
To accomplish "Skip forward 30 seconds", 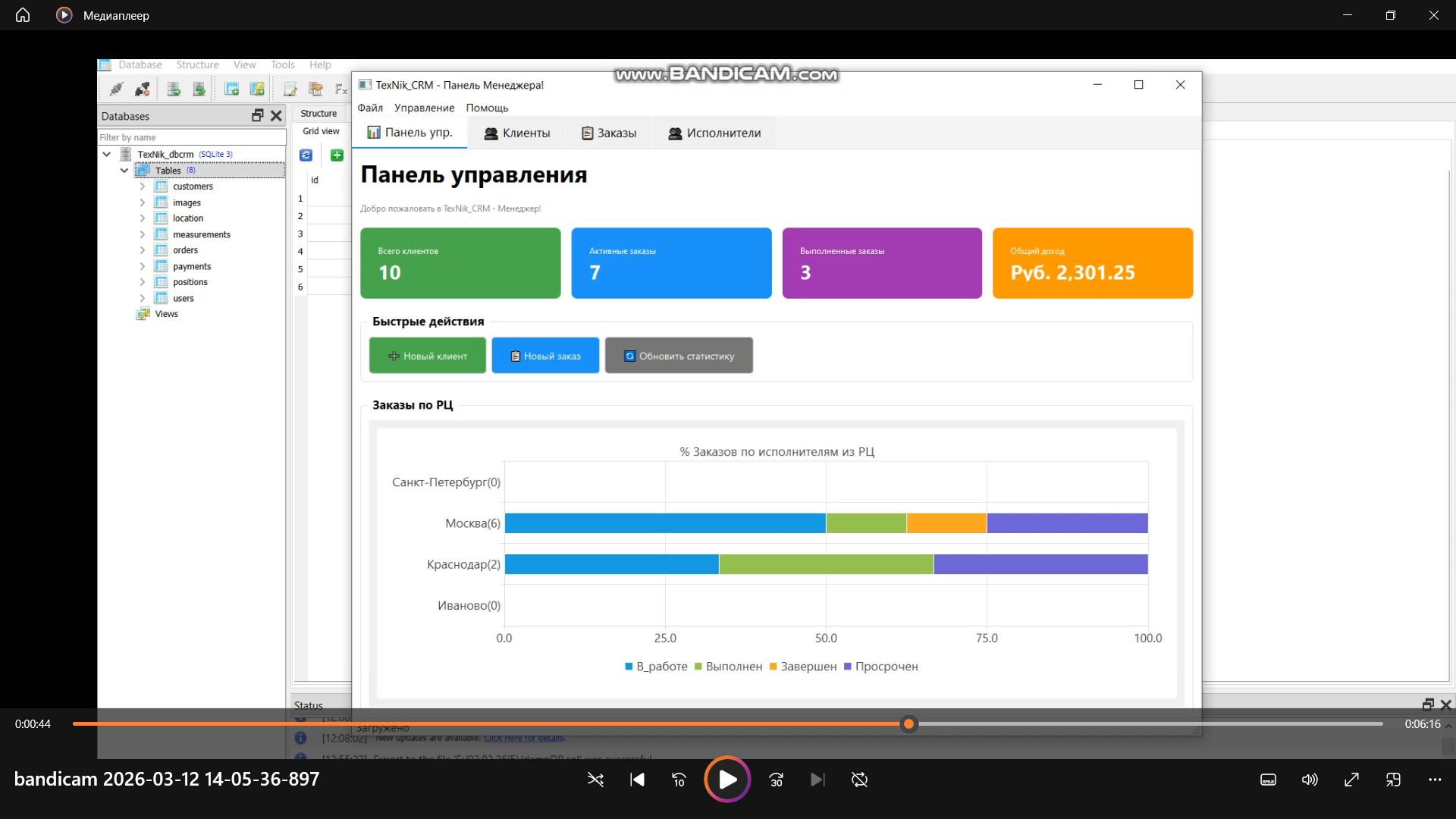I will click(776, 780).
